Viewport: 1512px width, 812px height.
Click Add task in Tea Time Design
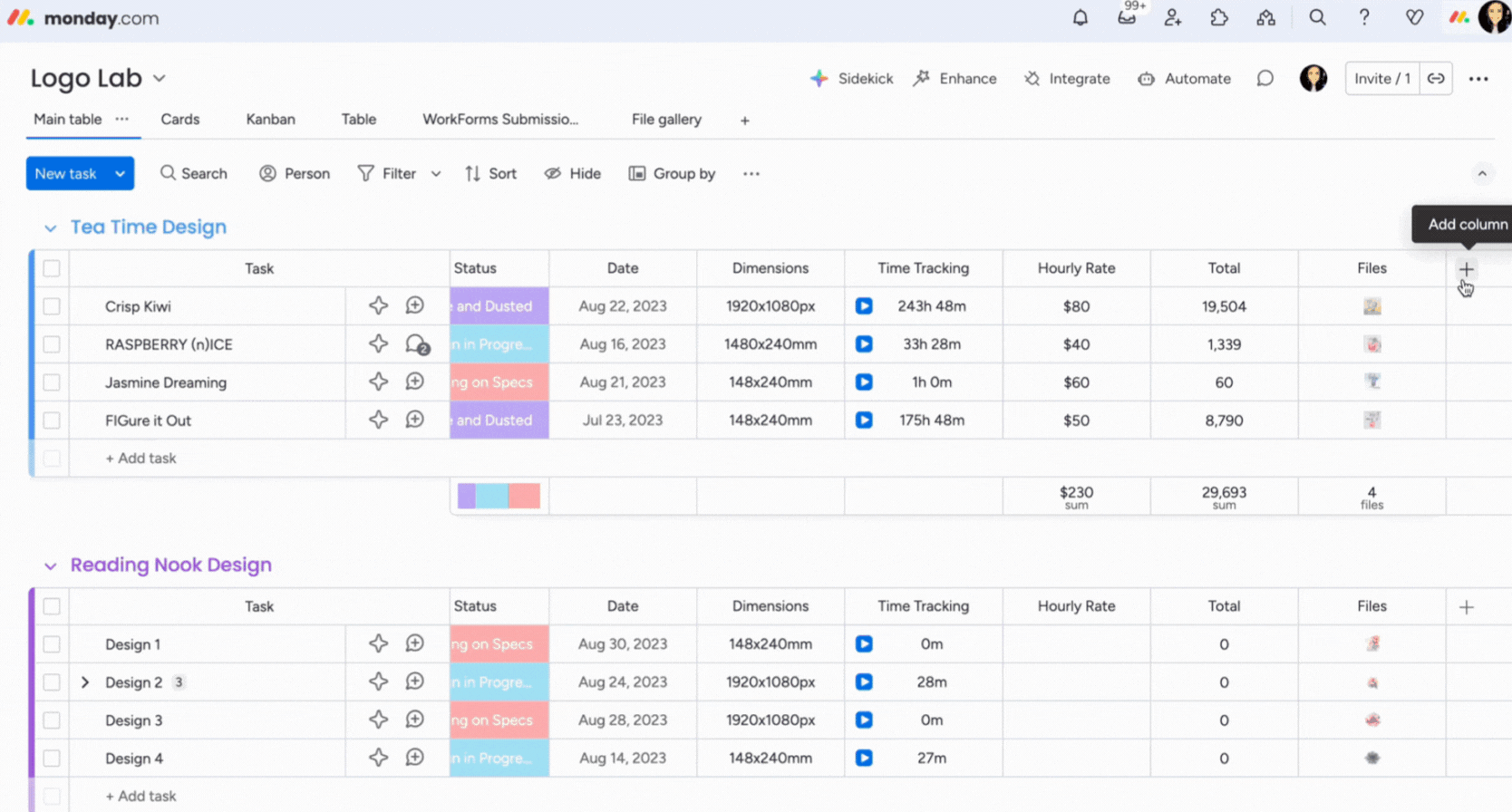(141, 459)
